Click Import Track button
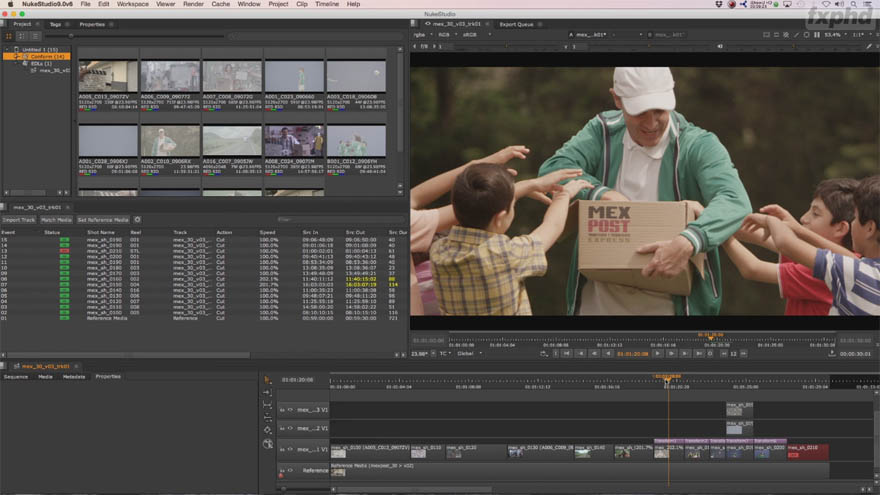Viewport: 880px width, 495px height. click(19, 220)
